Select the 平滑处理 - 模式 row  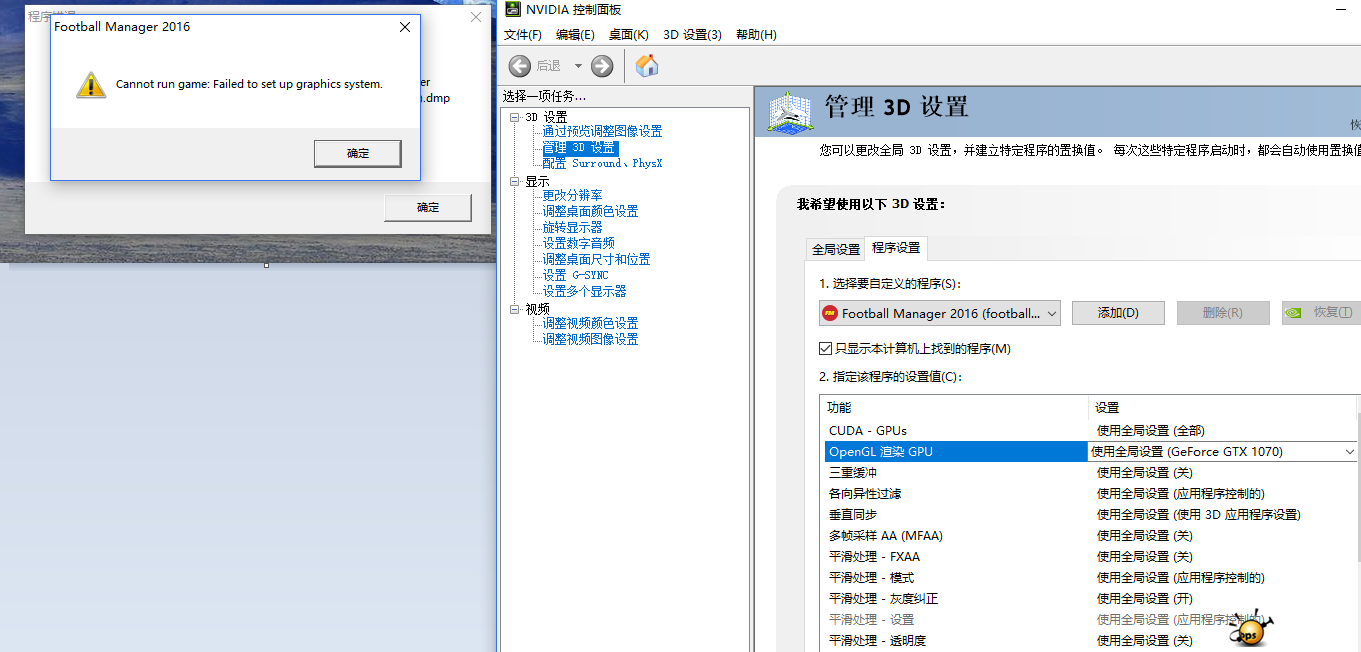pyautogui.click(x=1090, y=578)
